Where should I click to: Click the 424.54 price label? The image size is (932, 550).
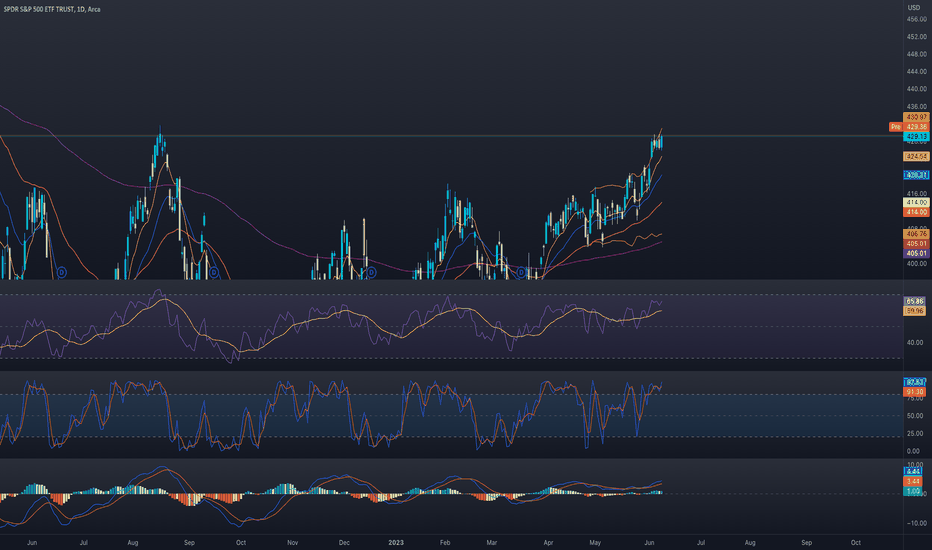pos(916,156)
